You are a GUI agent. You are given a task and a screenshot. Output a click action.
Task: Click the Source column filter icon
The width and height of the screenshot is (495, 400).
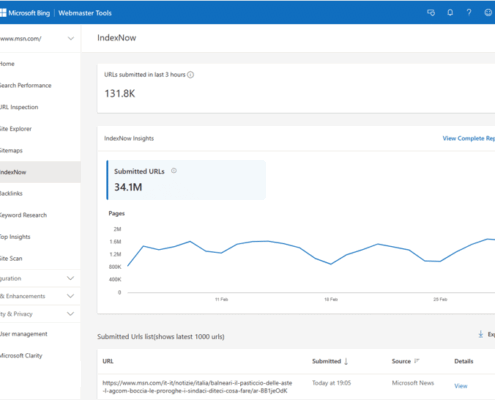tap(416, 361)
